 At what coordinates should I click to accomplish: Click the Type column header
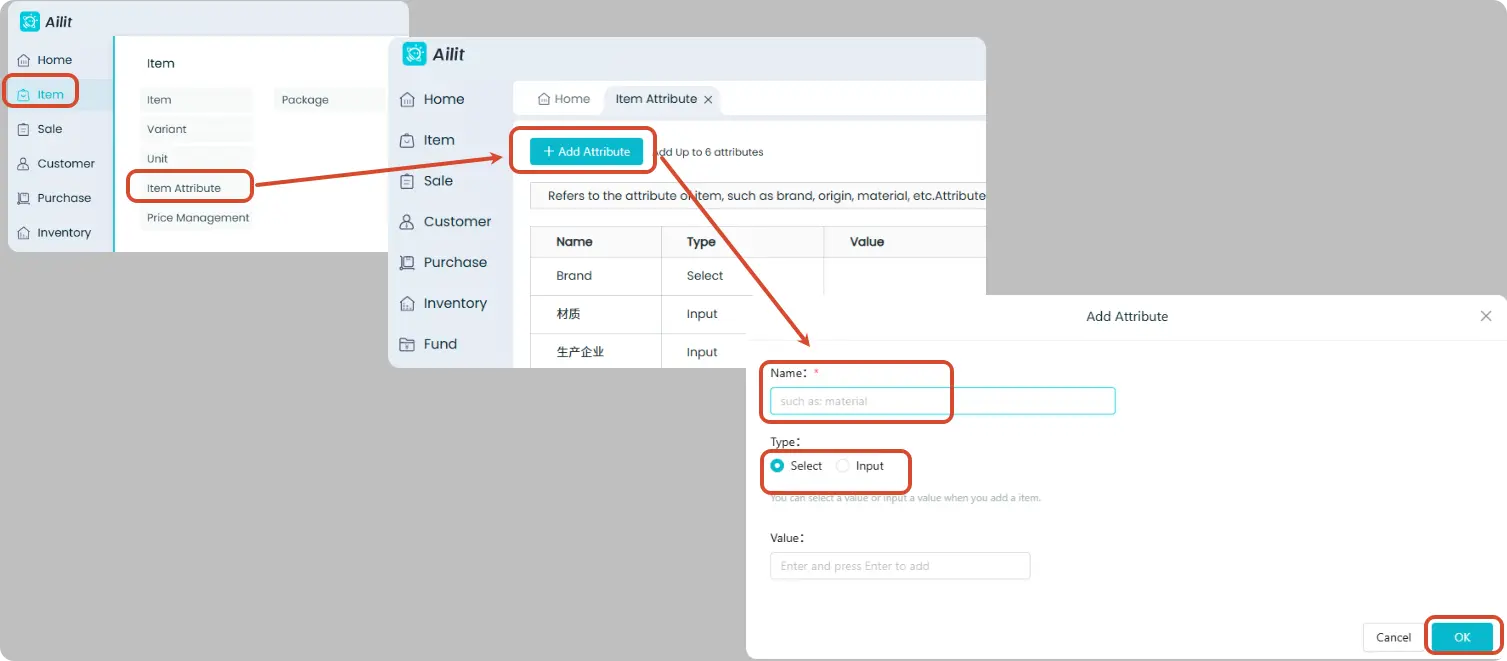coord(742,242)
